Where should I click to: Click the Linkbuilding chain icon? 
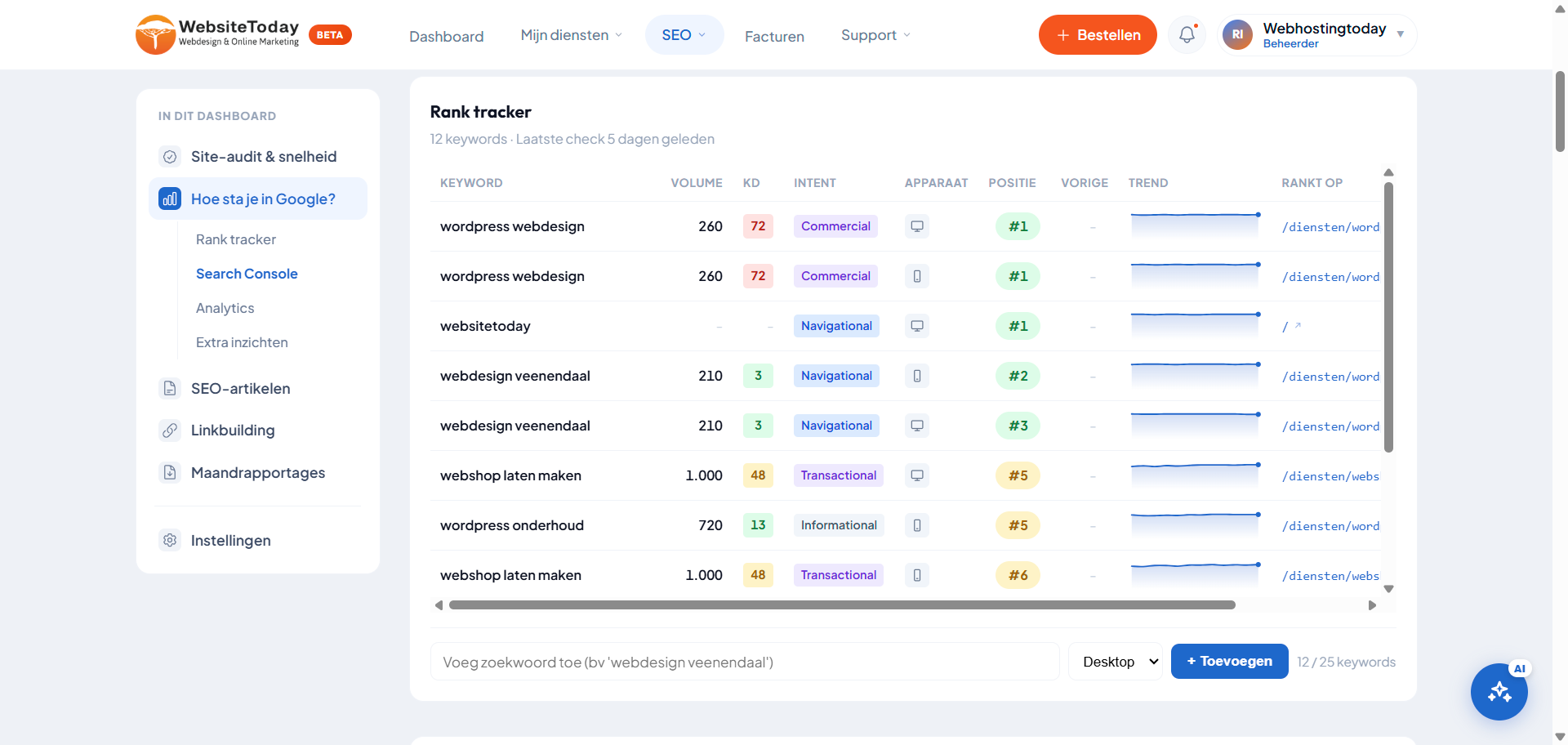[x=170, y=430]
